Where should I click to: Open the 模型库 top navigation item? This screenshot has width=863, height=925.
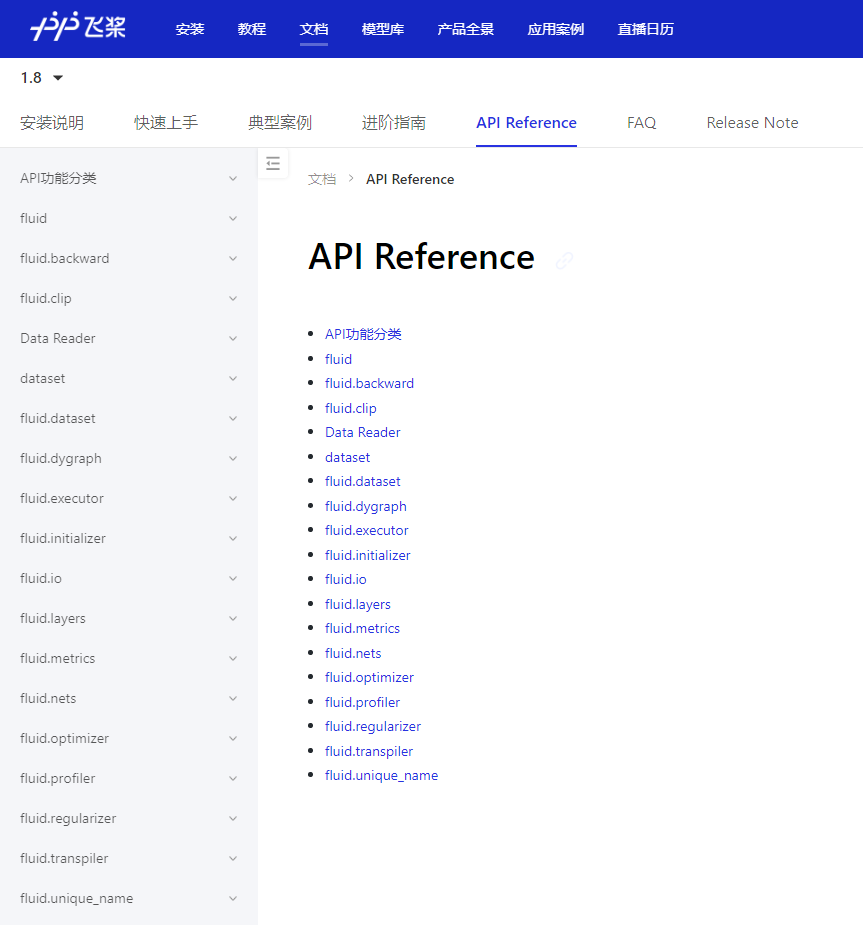coord(383,29)
